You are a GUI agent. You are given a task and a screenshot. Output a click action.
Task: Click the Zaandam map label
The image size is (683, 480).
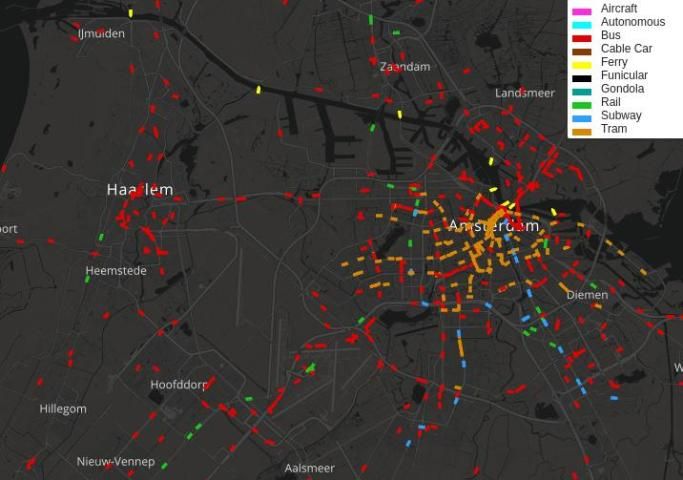pyautogui.click(x=405, y=67)
